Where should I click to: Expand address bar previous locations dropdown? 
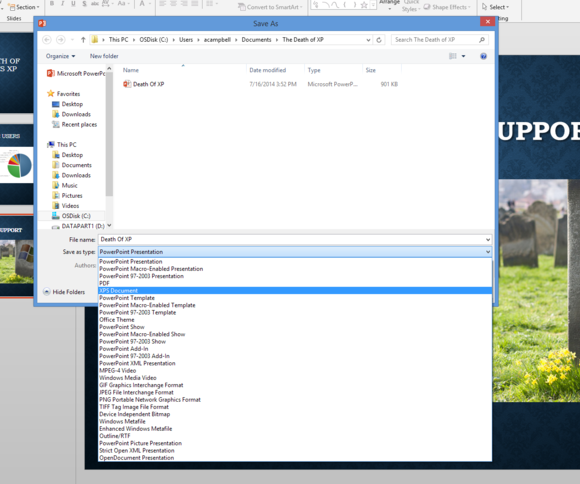tap(368, 40)
